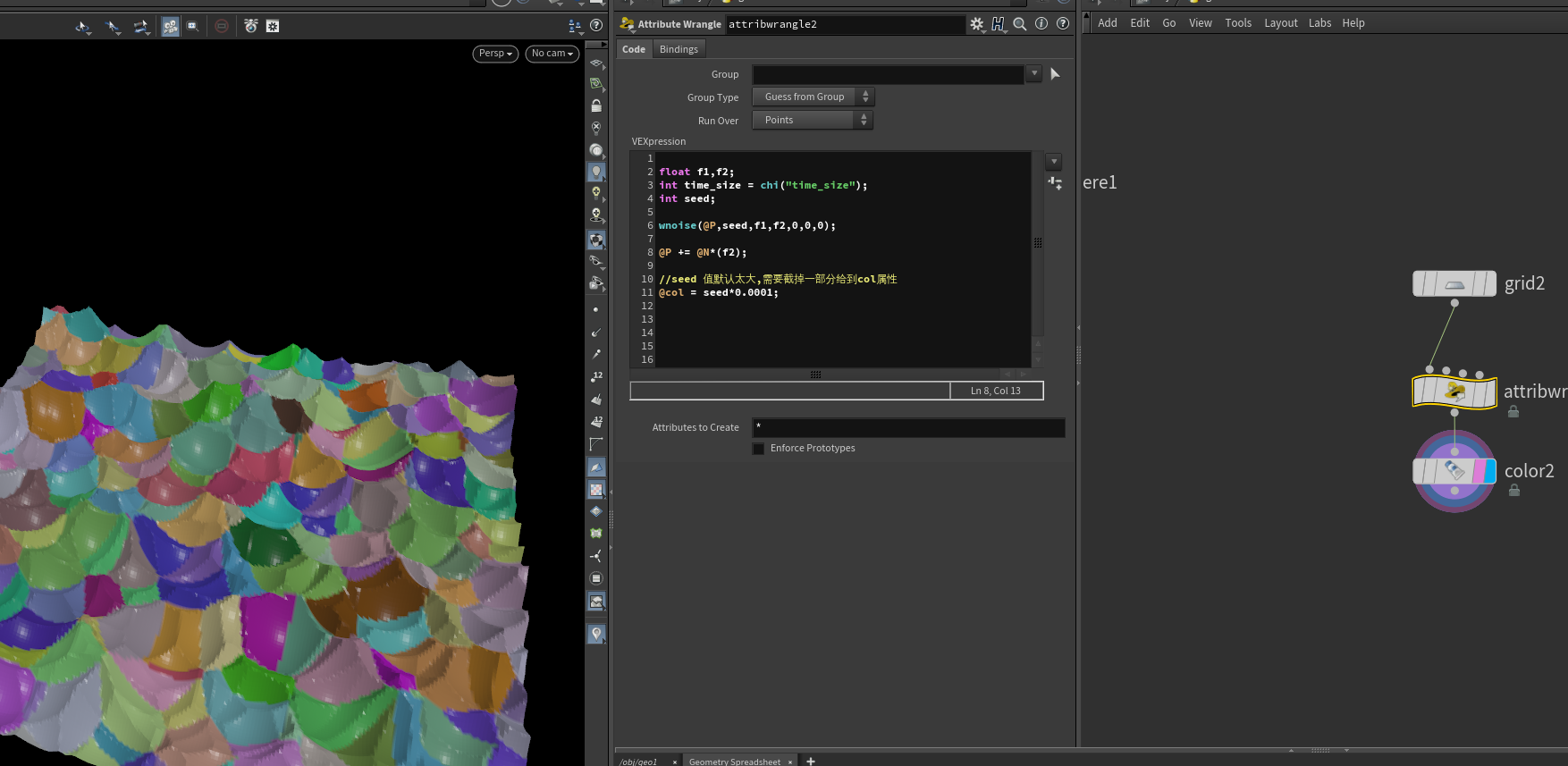1568x766 pixels.
Task: Switch to the Bindings tab
Action: point(679,49)
